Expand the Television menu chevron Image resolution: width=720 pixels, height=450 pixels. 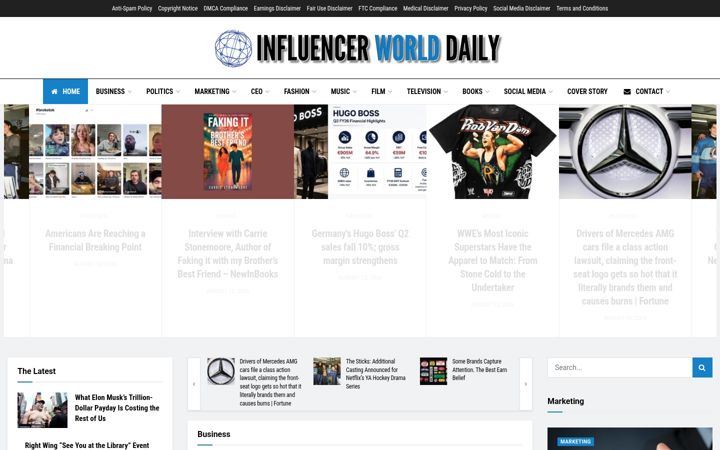pyautogui.click(x=445, y=92)
